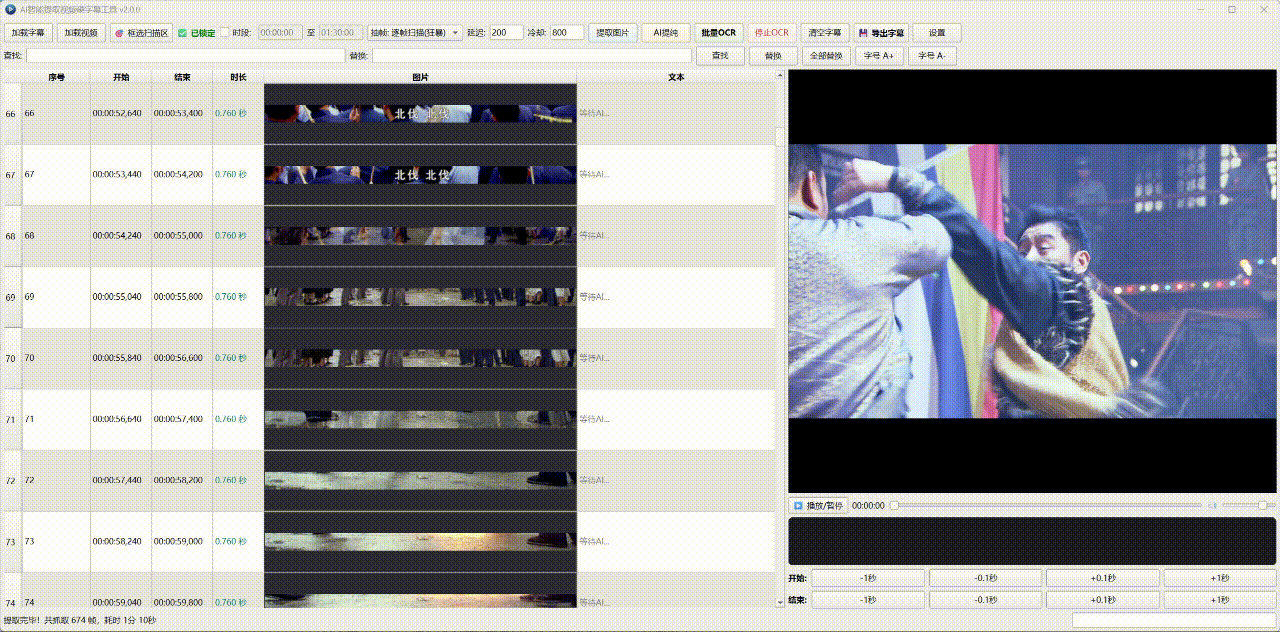
Task: Click 开始 -0.1秒 adjustment button
Action: tap(986, 578)
